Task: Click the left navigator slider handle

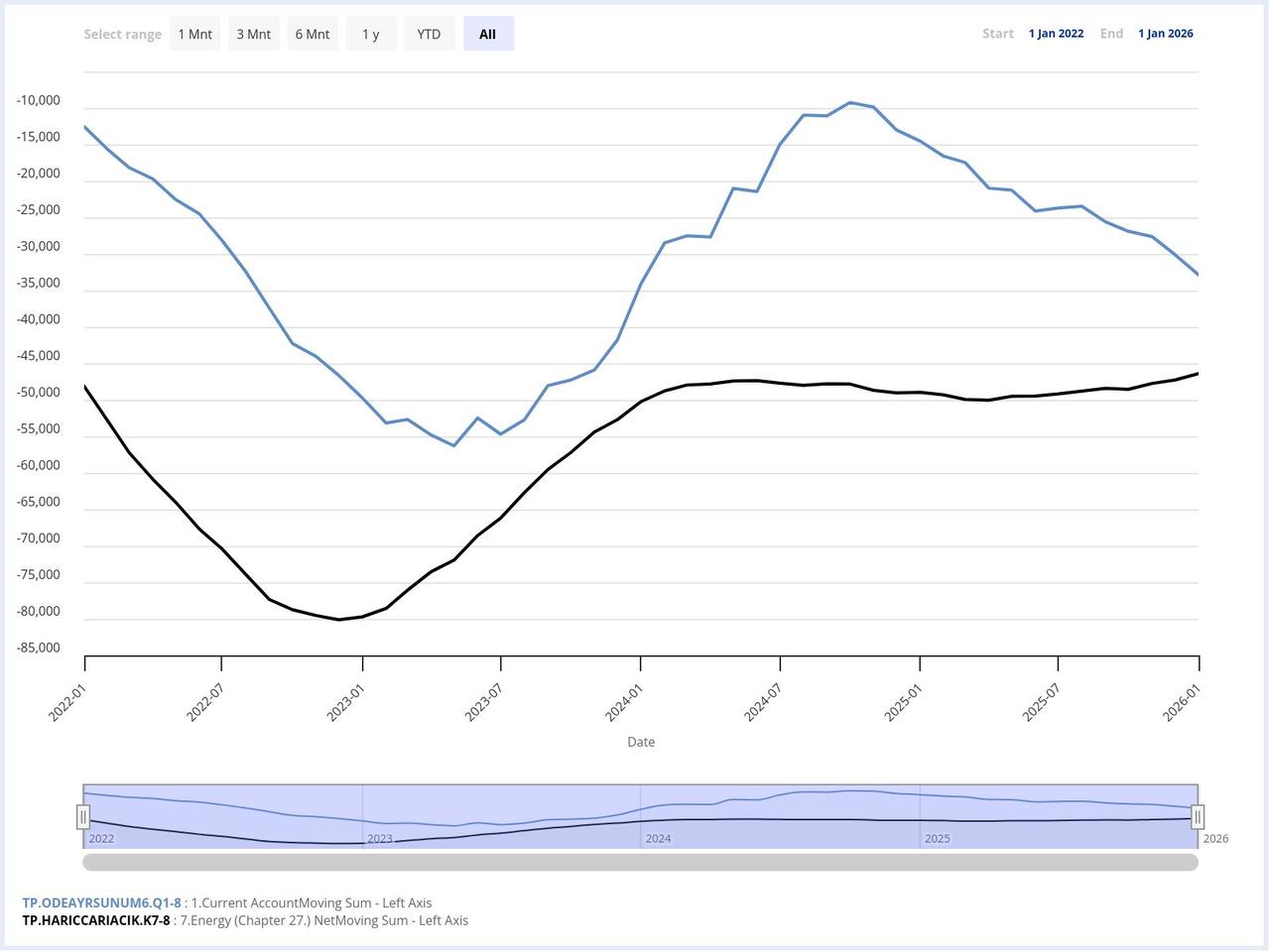Action: 84,816
